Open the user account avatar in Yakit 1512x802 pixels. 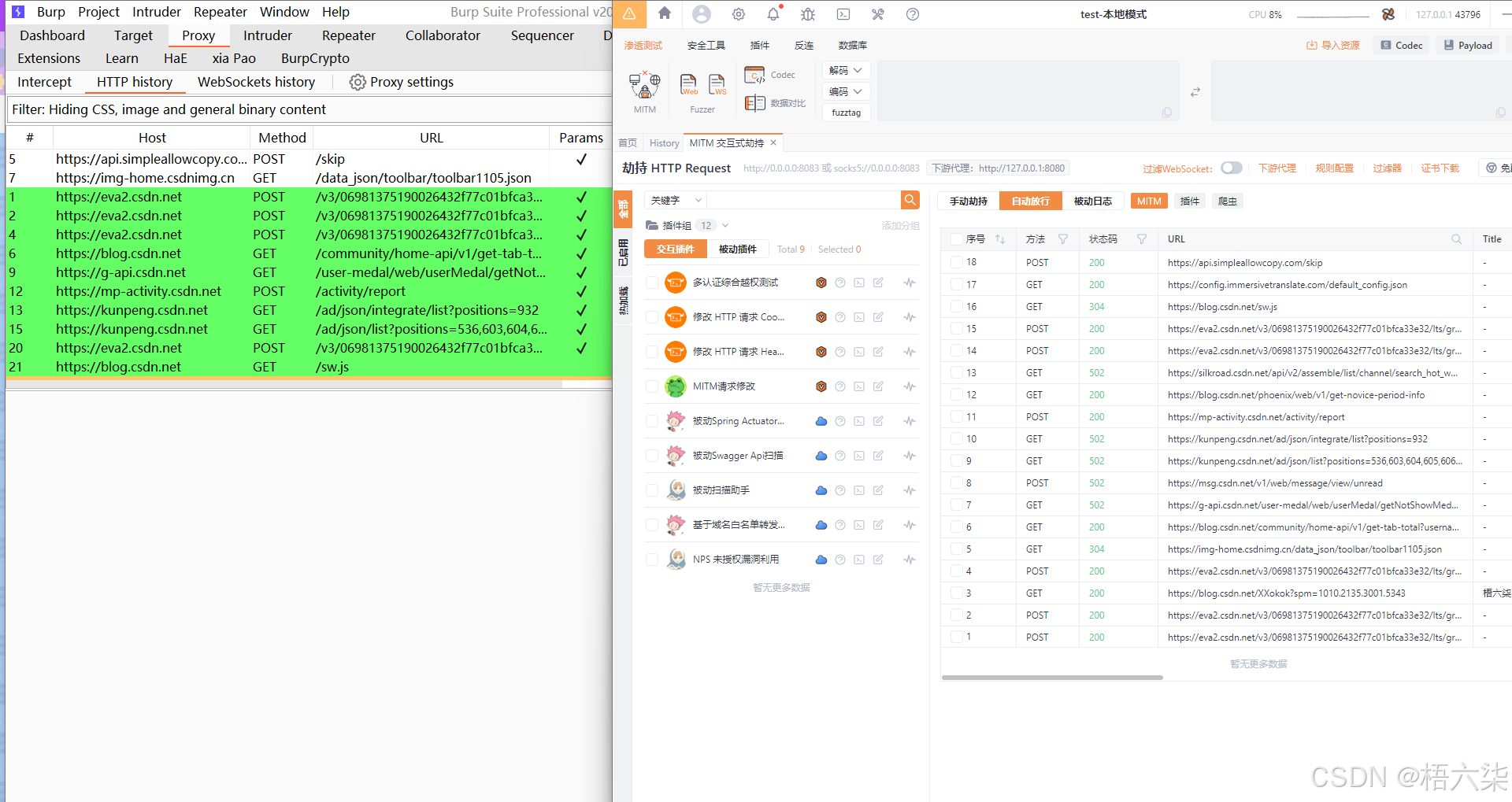click(701, 13)
